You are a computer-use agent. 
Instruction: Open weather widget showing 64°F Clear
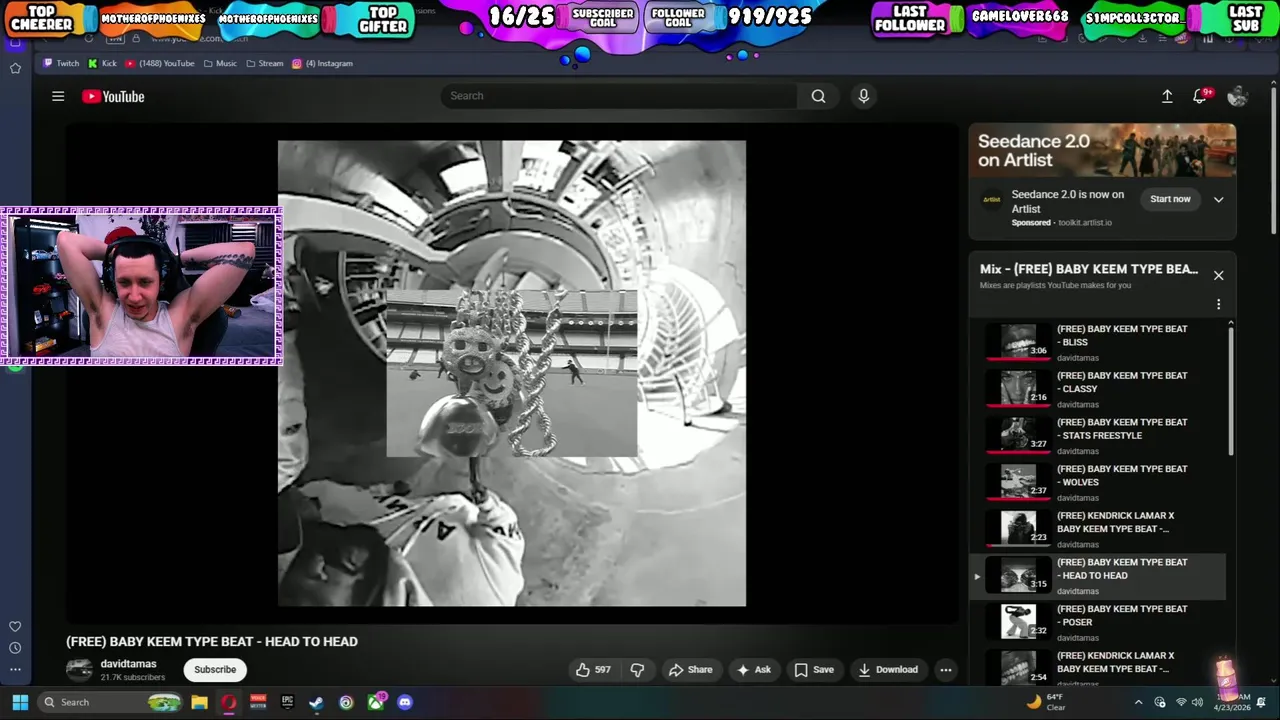coord(1045,702)
